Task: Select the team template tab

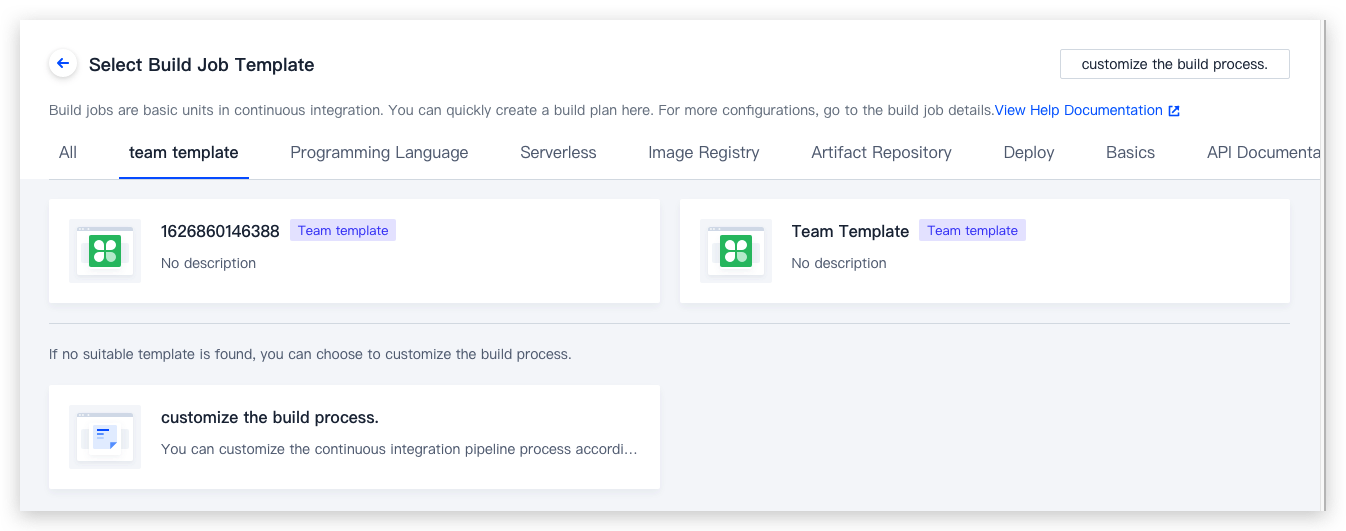Action: (184, 153)
